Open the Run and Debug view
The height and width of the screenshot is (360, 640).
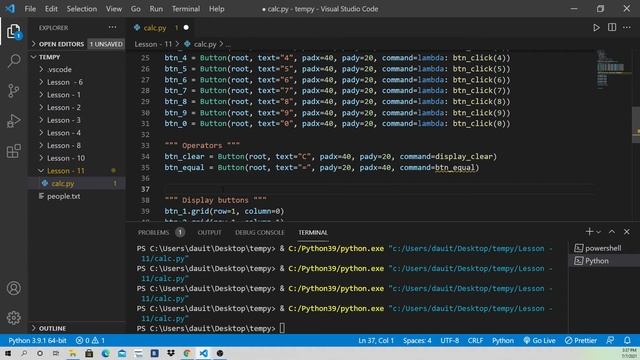[x=13, y=121]
